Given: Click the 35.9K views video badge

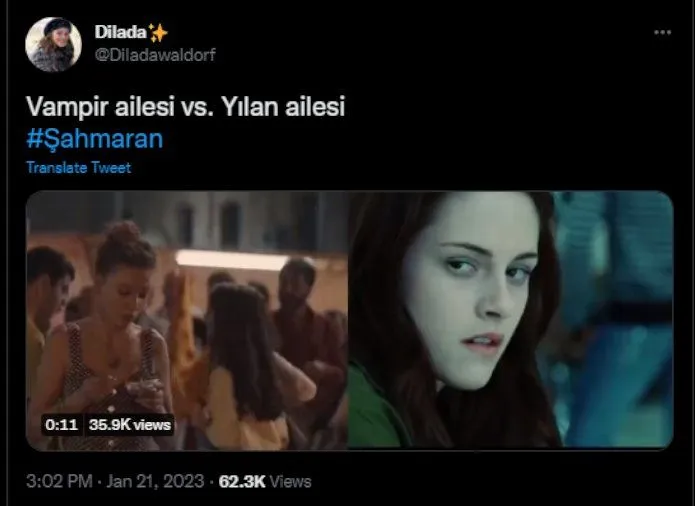Looking at the screenshot, I should tap(129, 424).
